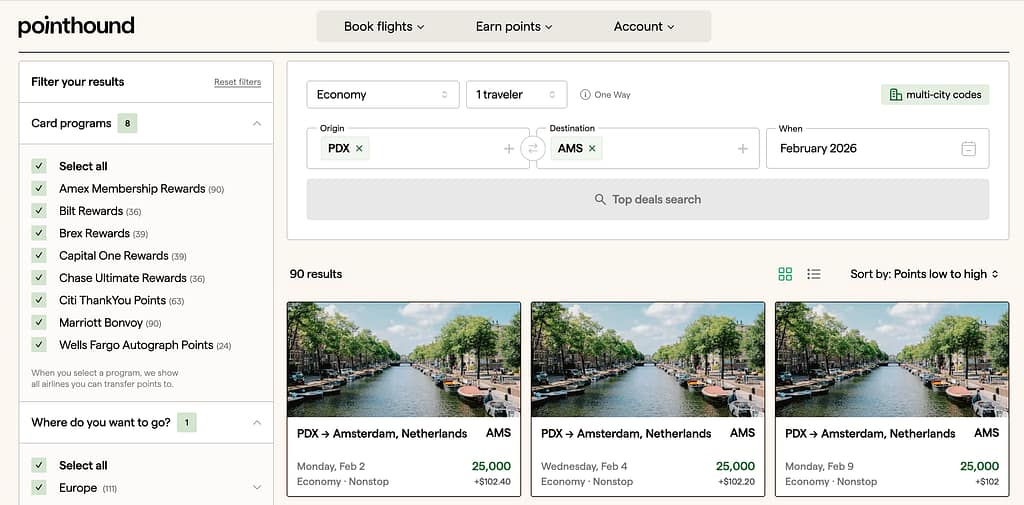
Task: Uncheck Amex Membership Rewards program
Action: [39, 188]
